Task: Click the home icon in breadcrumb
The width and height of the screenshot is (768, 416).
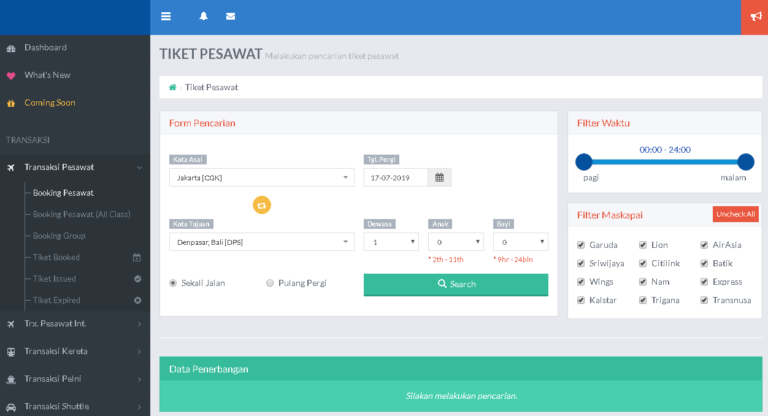Action: [172, 87]
